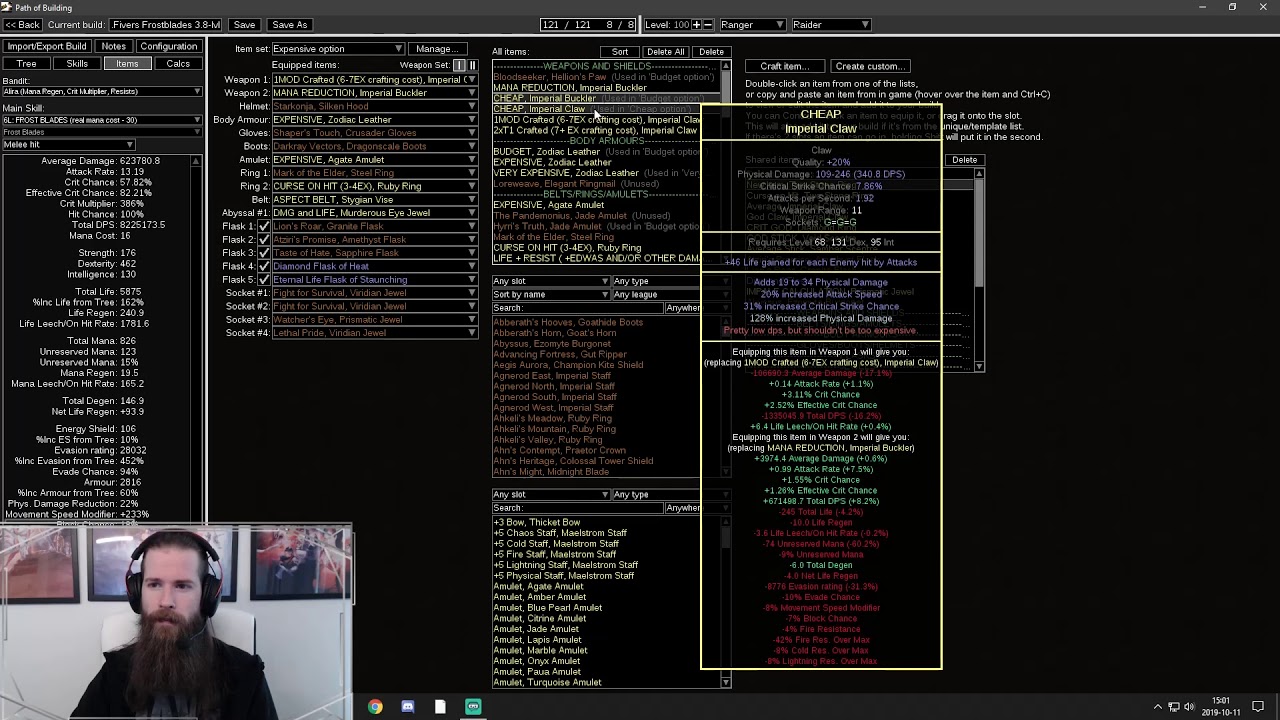Screen dimensions: 1280x720
Task: Toggle Flask 4 Diamond Flask checkbox
Action: point(264,266)
